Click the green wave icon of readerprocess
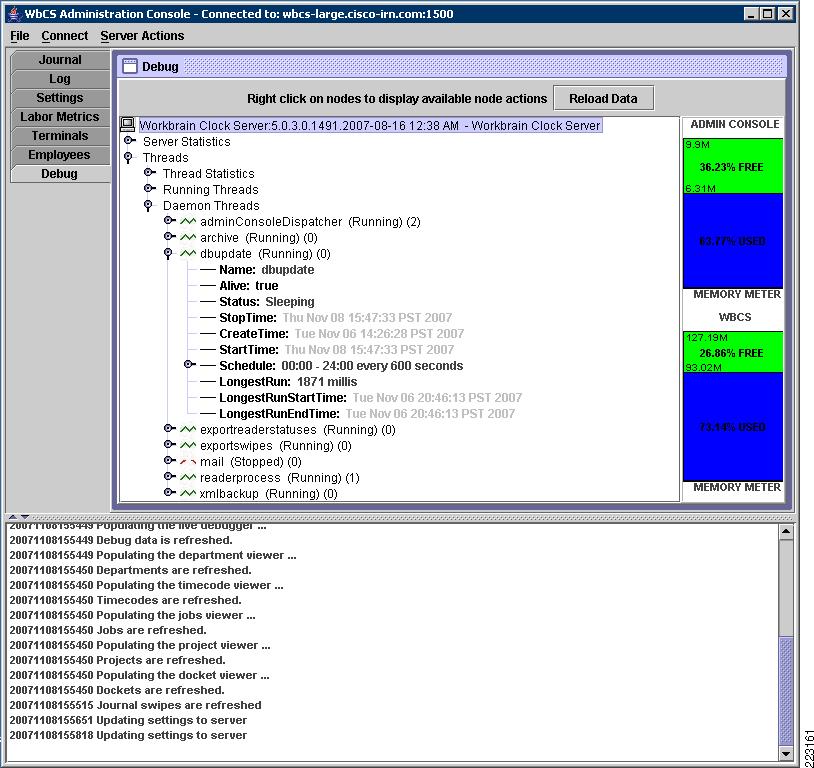The width and height of the screenshot is (814, 768). (x=188, y=477)
